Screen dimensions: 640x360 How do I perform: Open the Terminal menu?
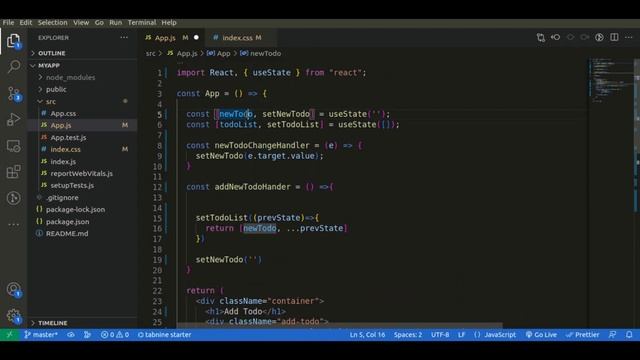pos(142,23)
